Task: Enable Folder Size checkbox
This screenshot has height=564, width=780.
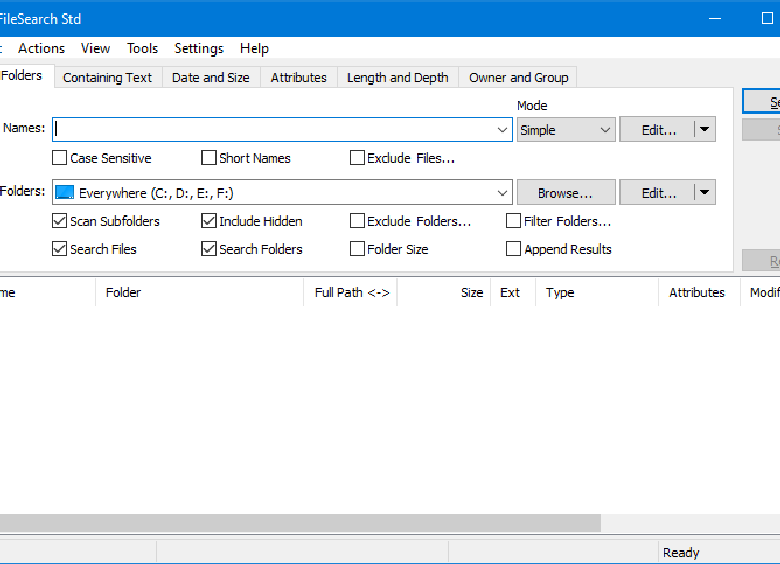Action: pyautogui.click(x=357, y=249)
